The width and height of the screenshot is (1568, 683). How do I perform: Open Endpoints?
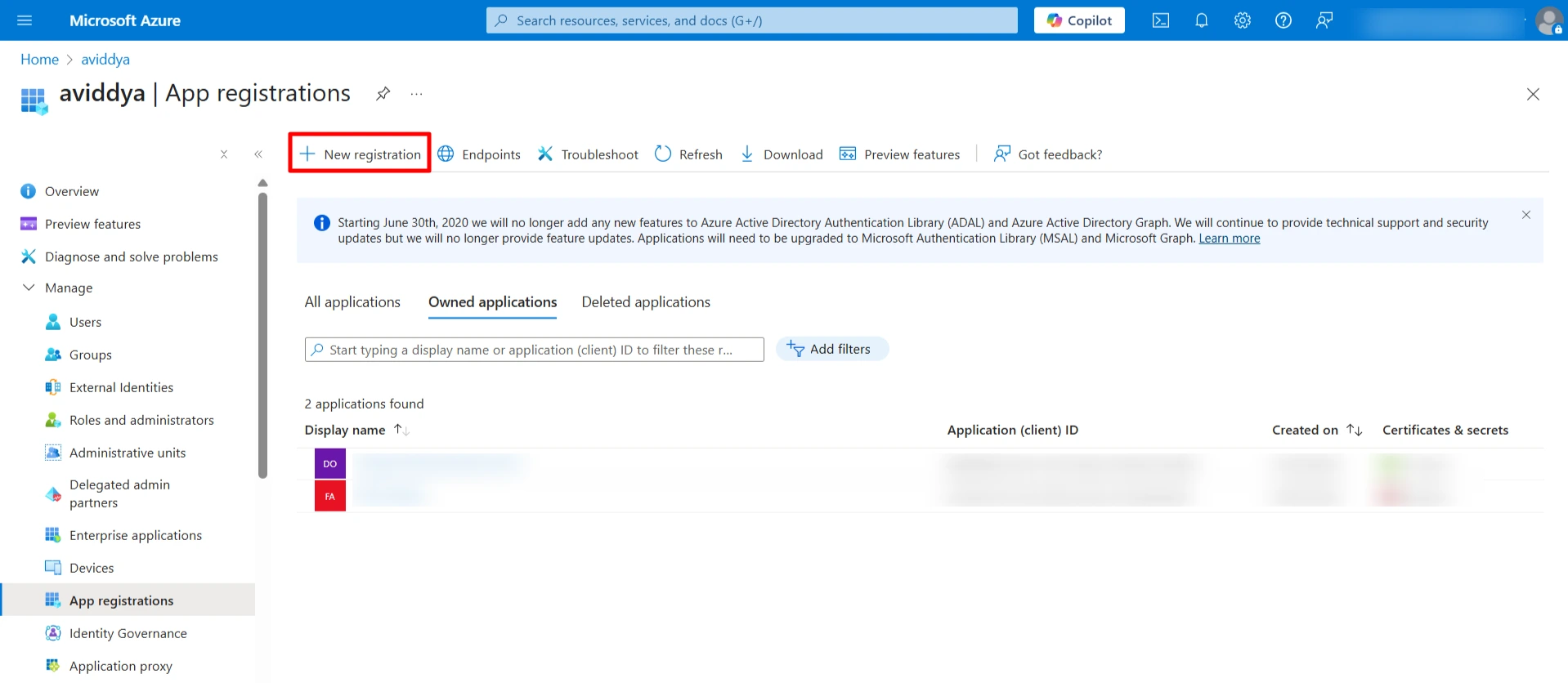pyautogui.click(x=479, y=154)
